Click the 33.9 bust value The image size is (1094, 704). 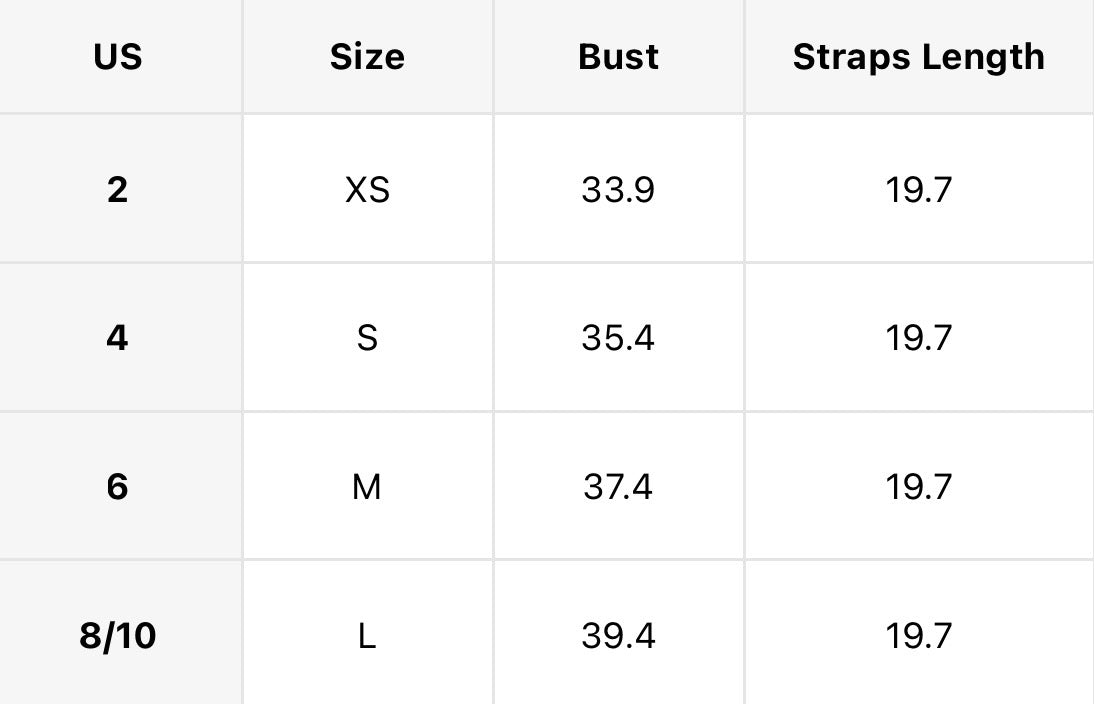click(618, 190)
